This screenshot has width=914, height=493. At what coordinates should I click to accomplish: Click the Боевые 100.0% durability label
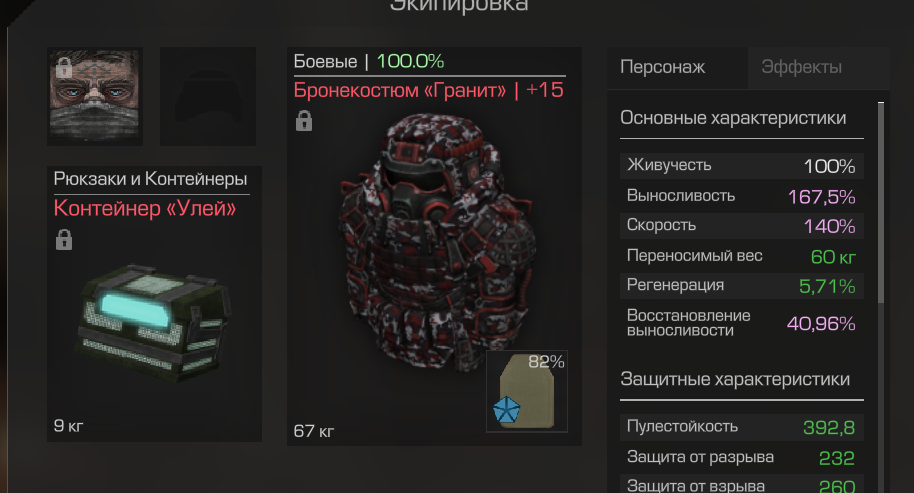point(368,61)
